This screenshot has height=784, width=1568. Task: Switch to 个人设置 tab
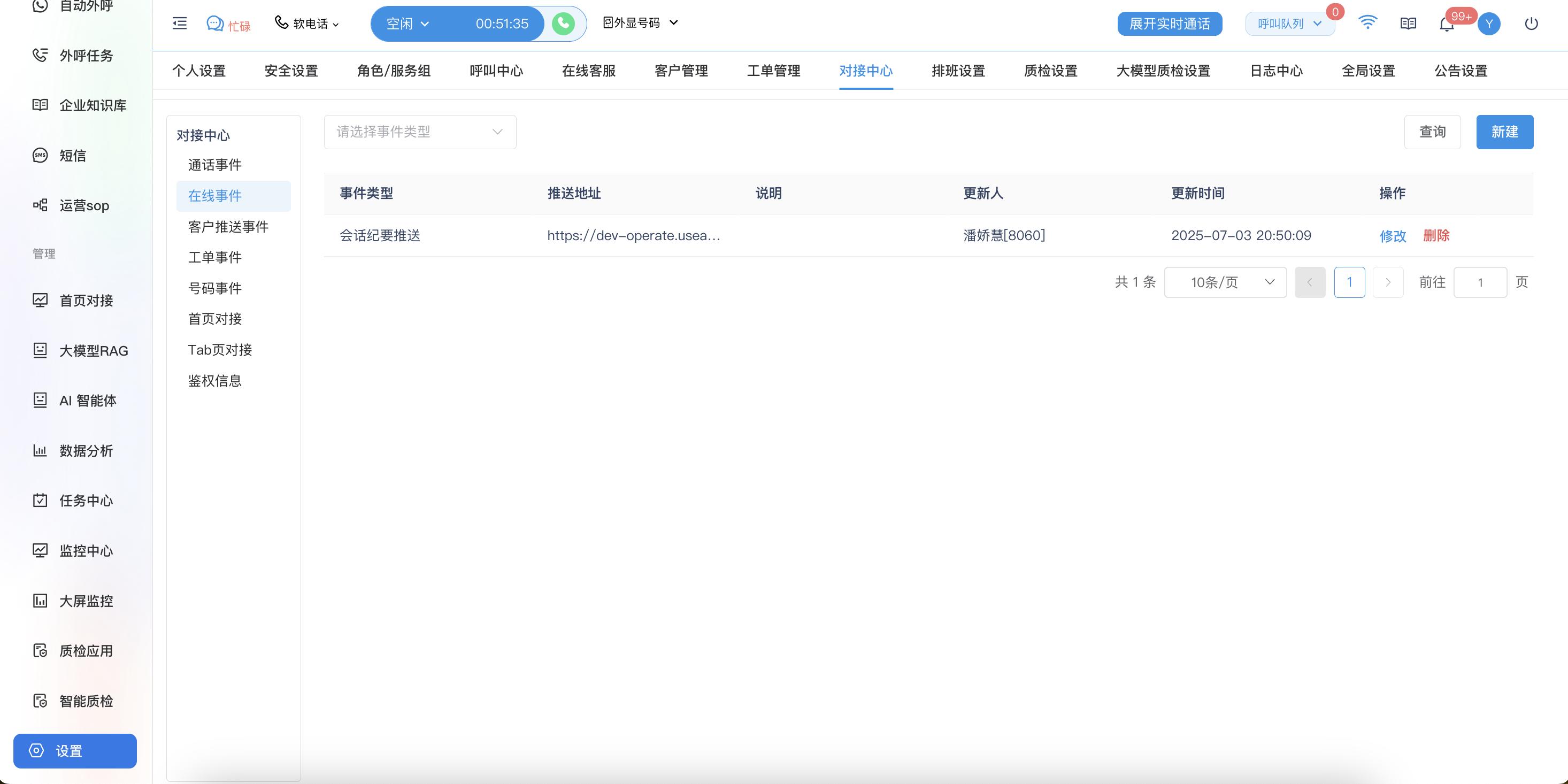[199, 71]
